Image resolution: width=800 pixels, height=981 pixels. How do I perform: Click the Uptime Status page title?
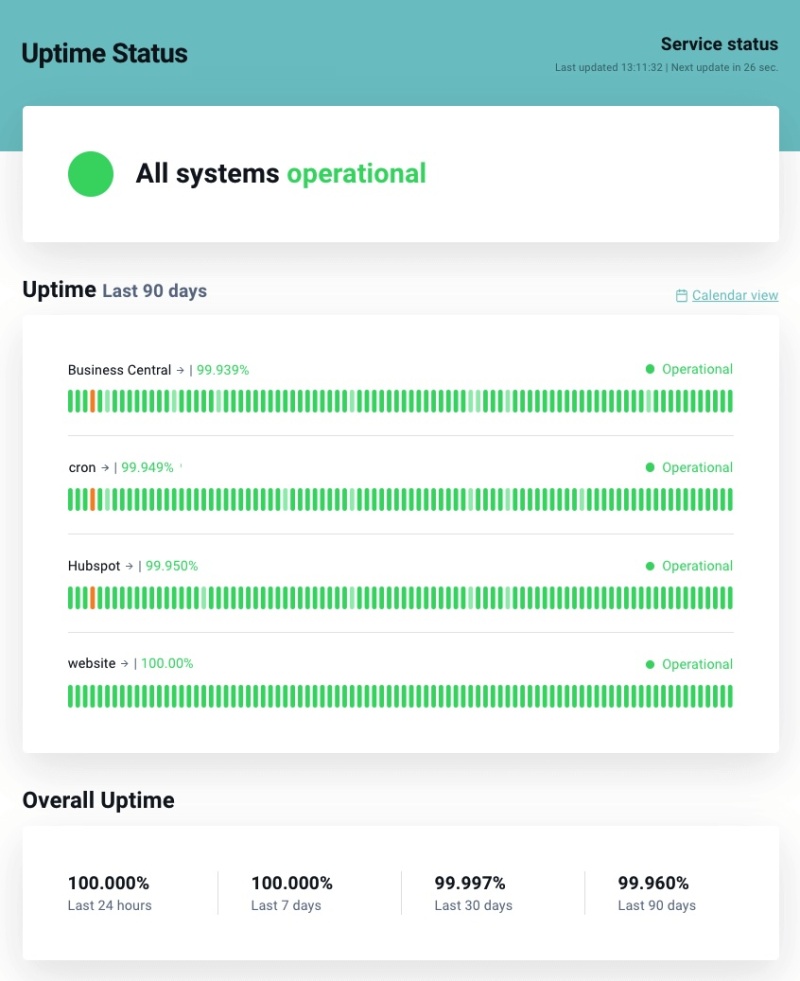coord(104,54)
